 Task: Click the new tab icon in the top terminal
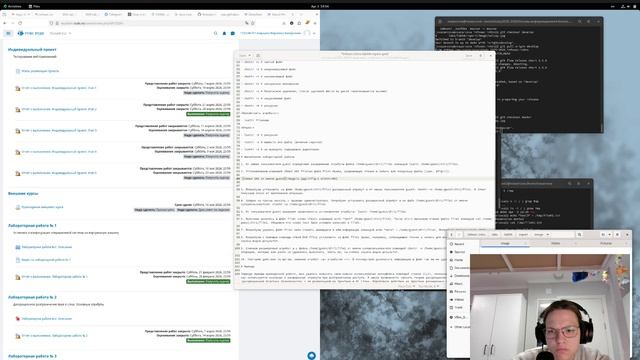tap(440, 21)
